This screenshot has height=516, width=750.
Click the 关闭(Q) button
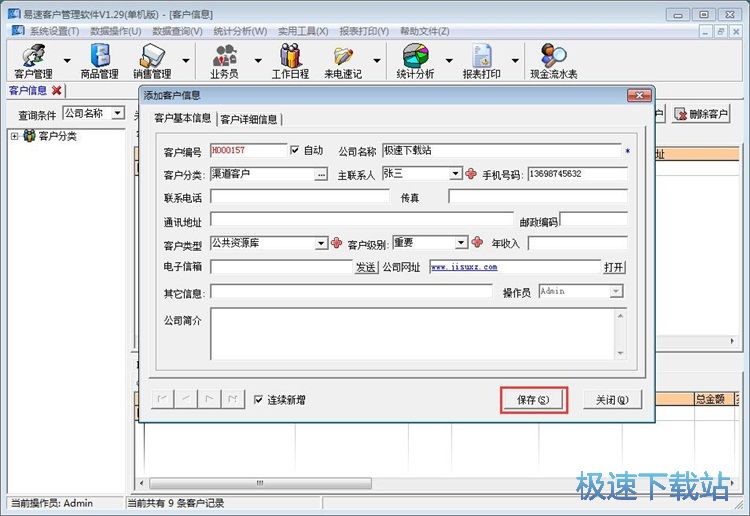pos(612,400)
